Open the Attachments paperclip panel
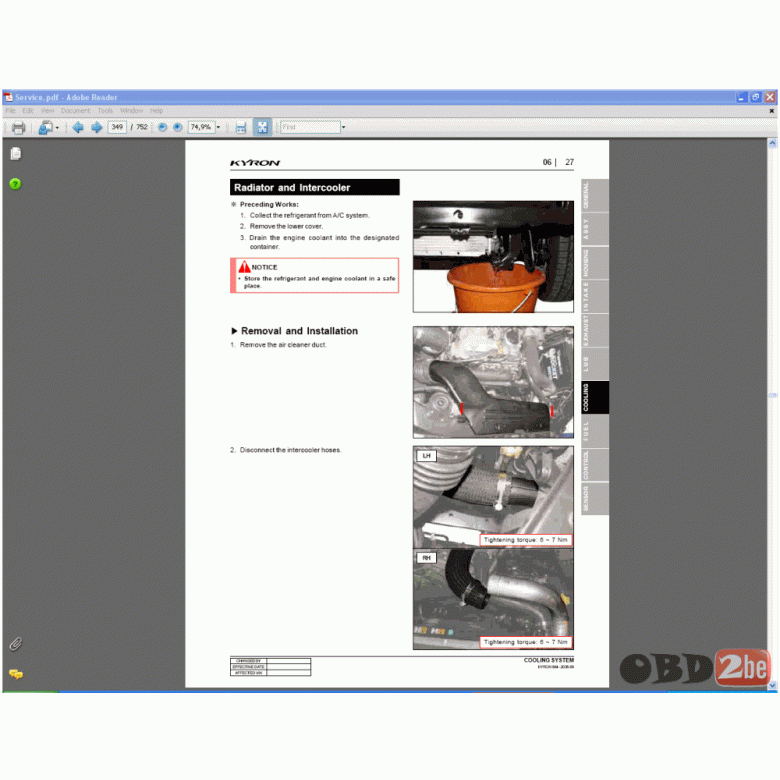Image resolution: width=780 pixels, height=780 pixels. pyautogui.click(x=15, y=644)
